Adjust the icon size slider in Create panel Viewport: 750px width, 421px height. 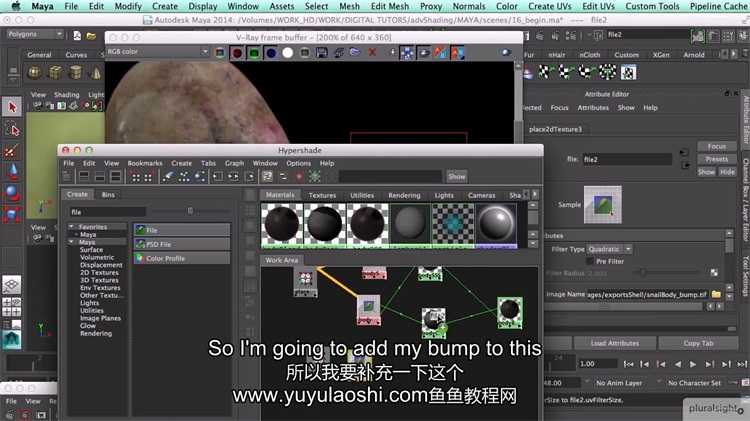(190, 211)
